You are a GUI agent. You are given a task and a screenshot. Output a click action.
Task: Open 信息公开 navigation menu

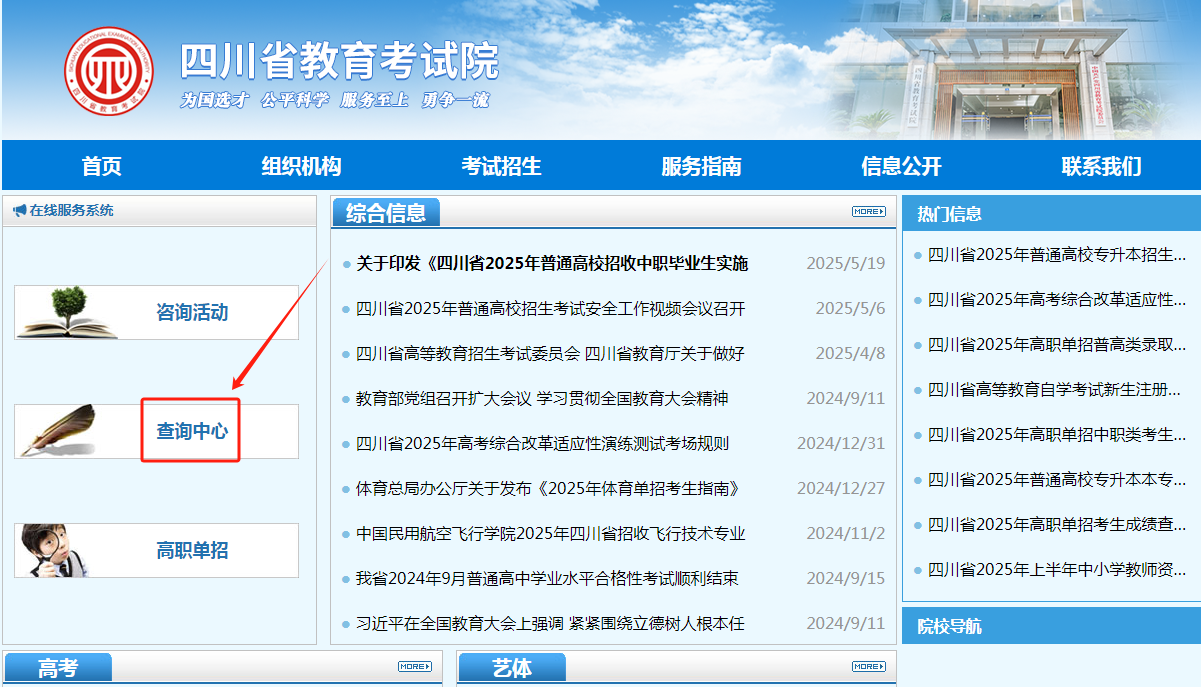[x=901, y=166]
